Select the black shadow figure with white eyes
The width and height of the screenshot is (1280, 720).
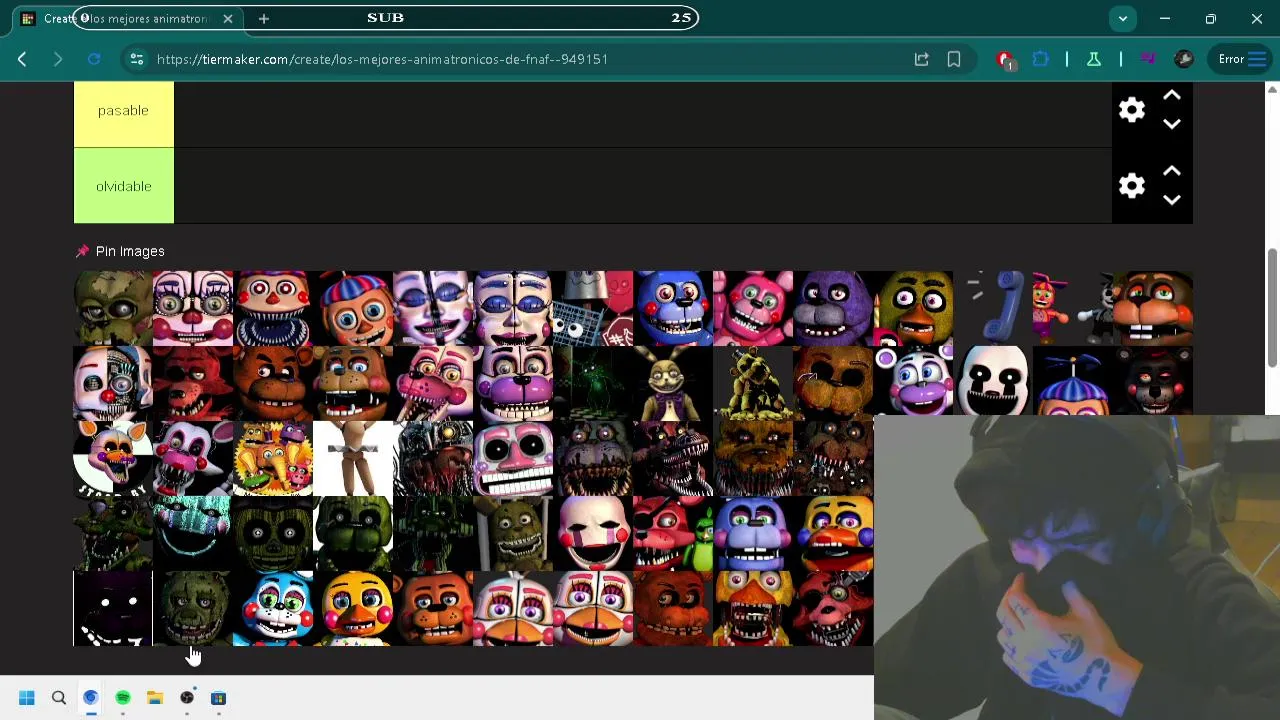[113, 608]
